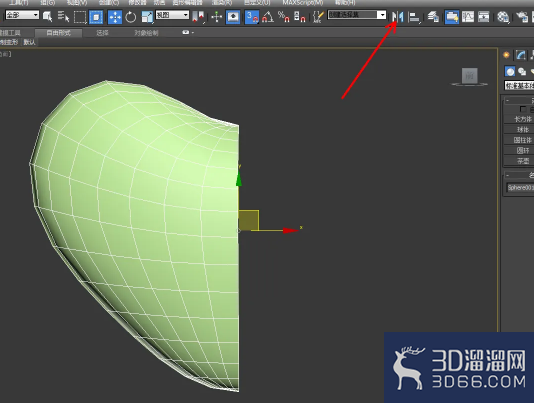534x403 pixels.
Task: Click the 默认 ribbon panel button
Action: point(30,42)
